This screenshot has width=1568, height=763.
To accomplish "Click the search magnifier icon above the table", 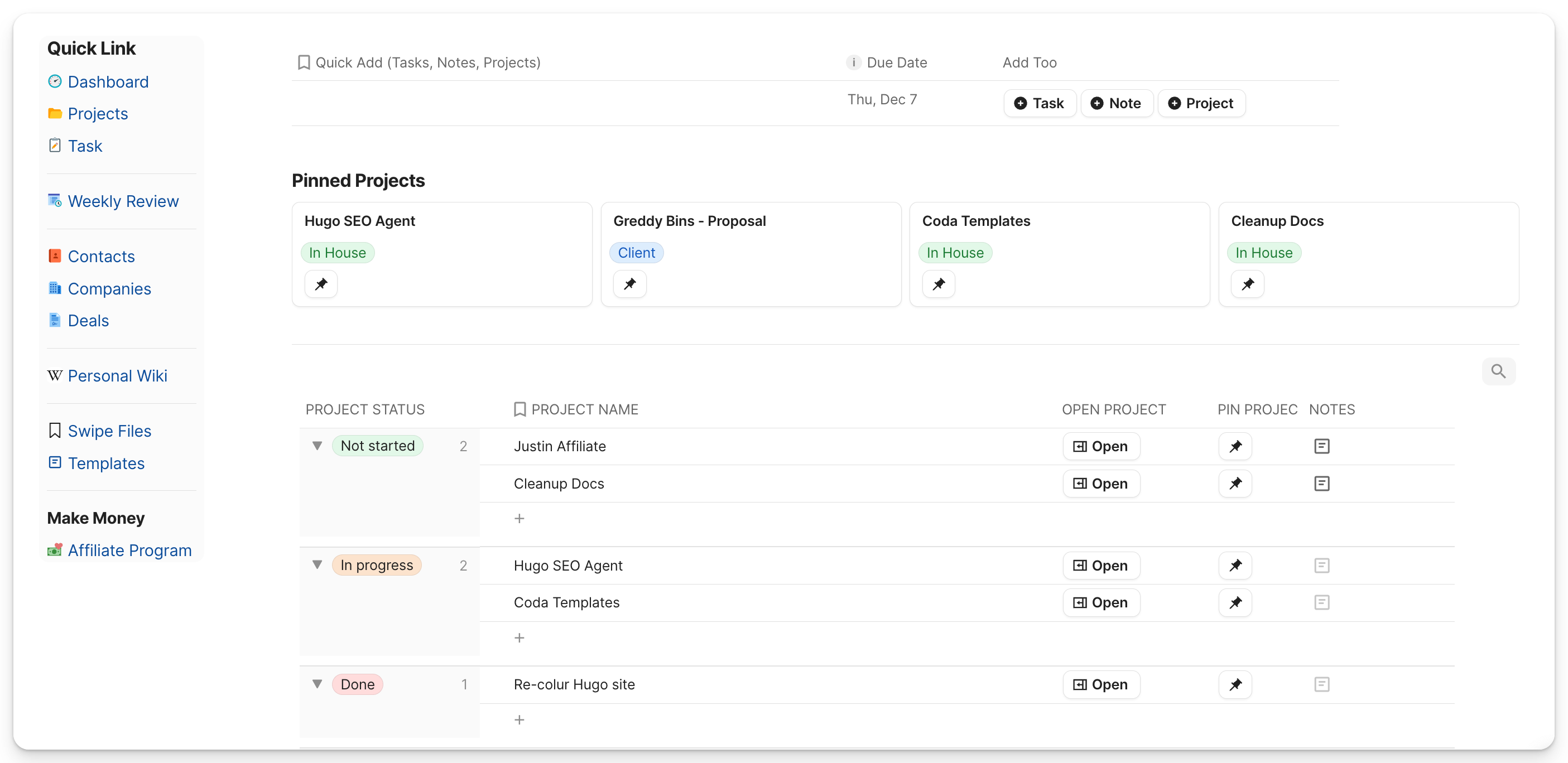I will coord(1498,371).
